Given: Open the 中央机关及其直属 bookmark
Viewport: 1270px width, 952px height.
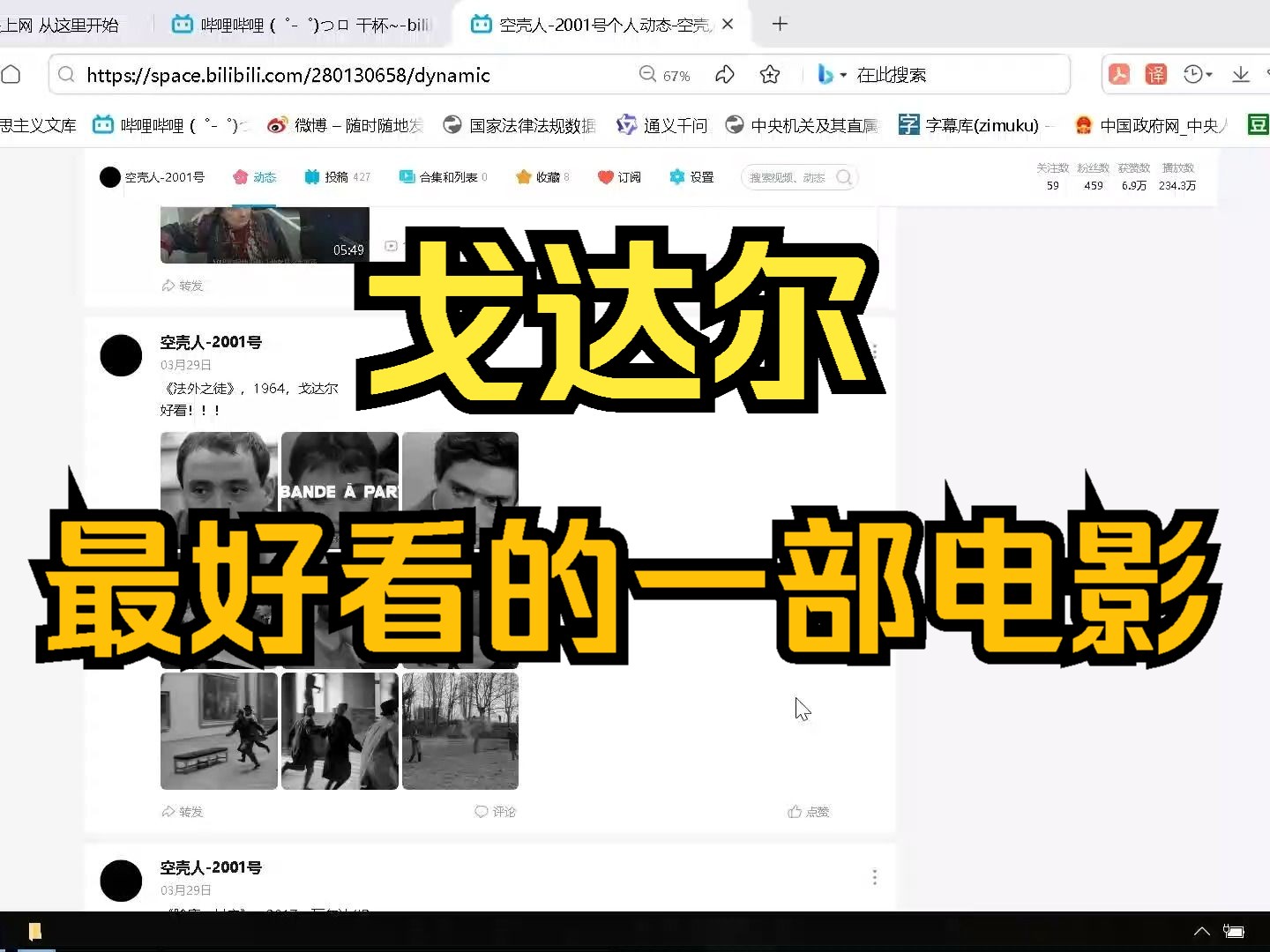Looking at the screenshot, I should coord(803,125).
